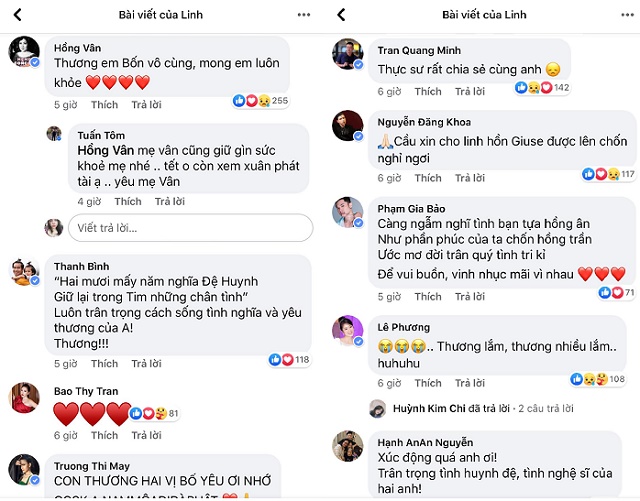Reply to Nguyễn Đăng Khoa's comment
This screenshot has width=640, height=501.
pyautogui.click(x=470, y=178)
